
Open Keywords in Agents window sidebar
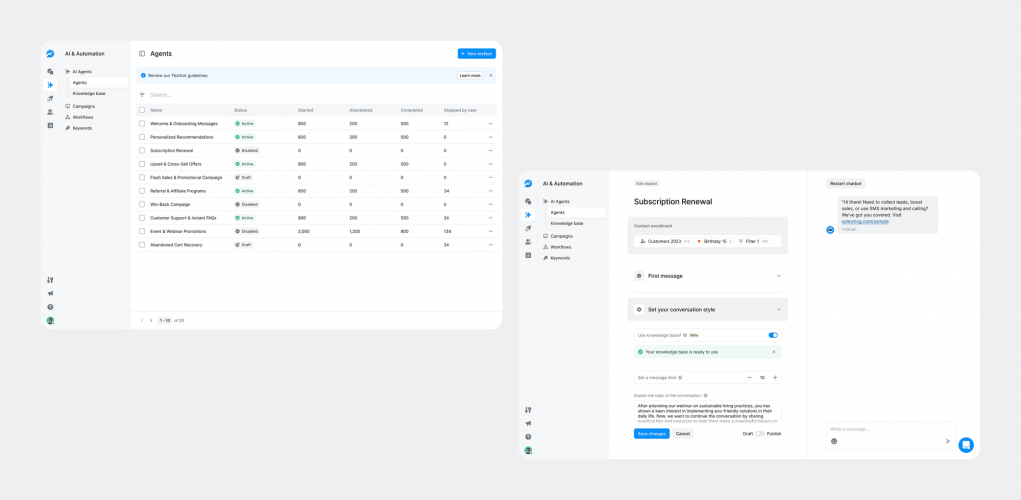[79, 128]
